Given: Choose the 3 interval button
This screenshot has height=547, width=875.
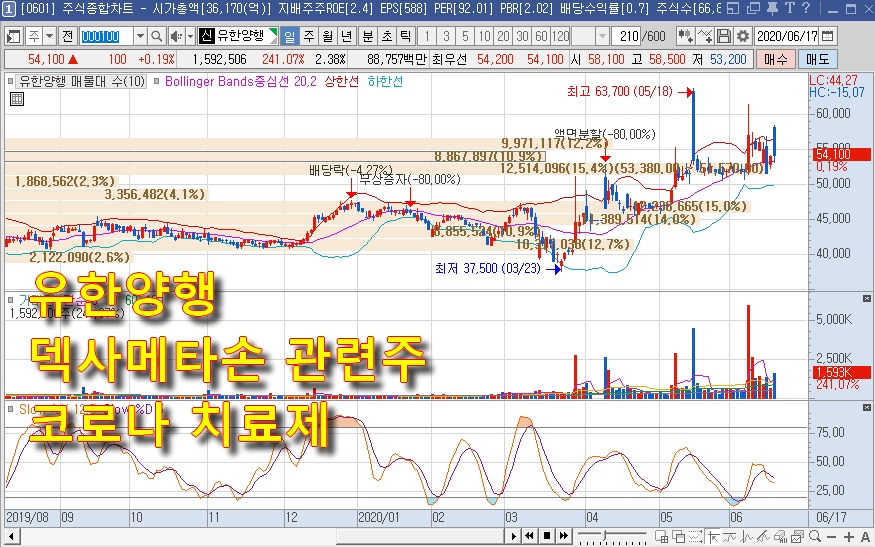Looking at the screenshot, I should [x=446, y=36].
